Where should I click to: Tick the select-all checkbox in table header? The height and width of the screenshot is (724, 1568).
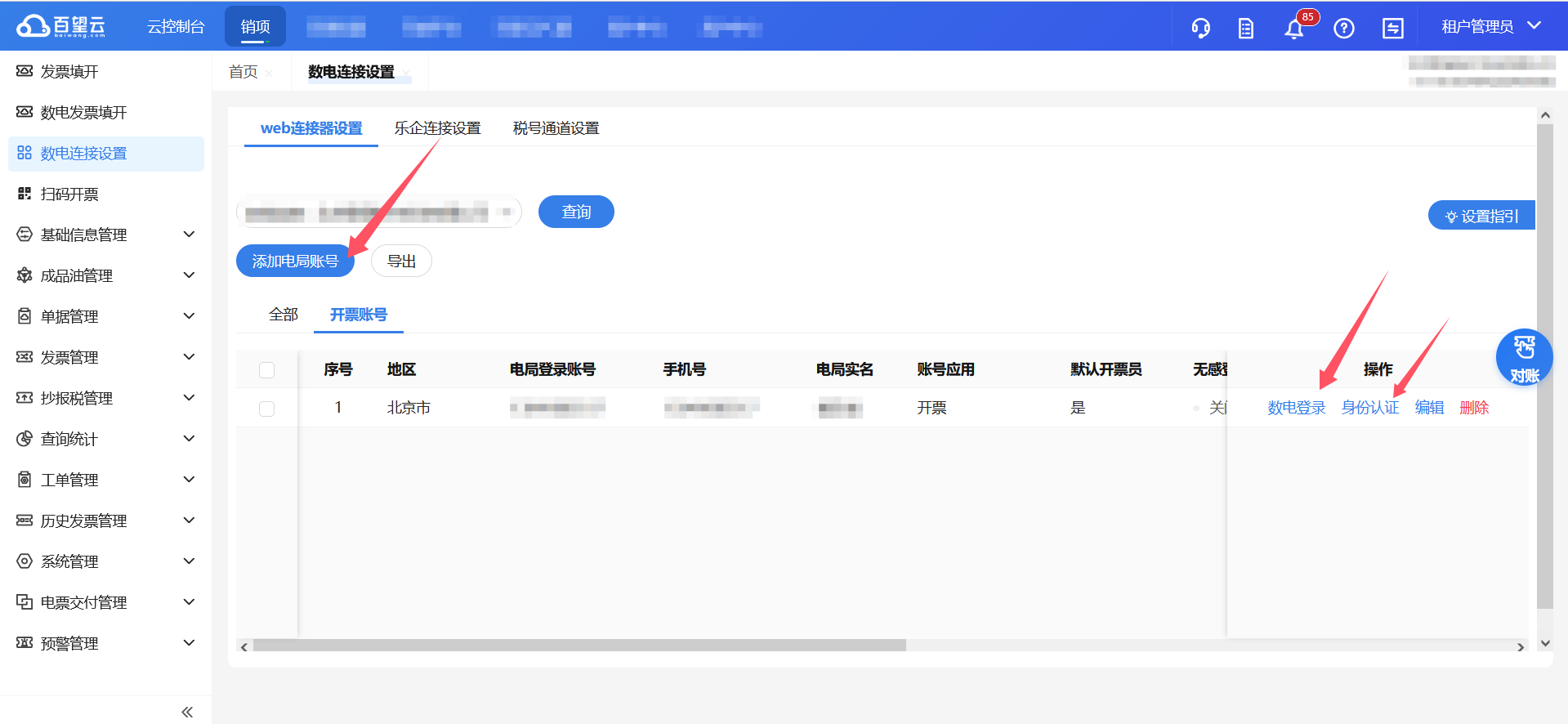pos(267,370)
